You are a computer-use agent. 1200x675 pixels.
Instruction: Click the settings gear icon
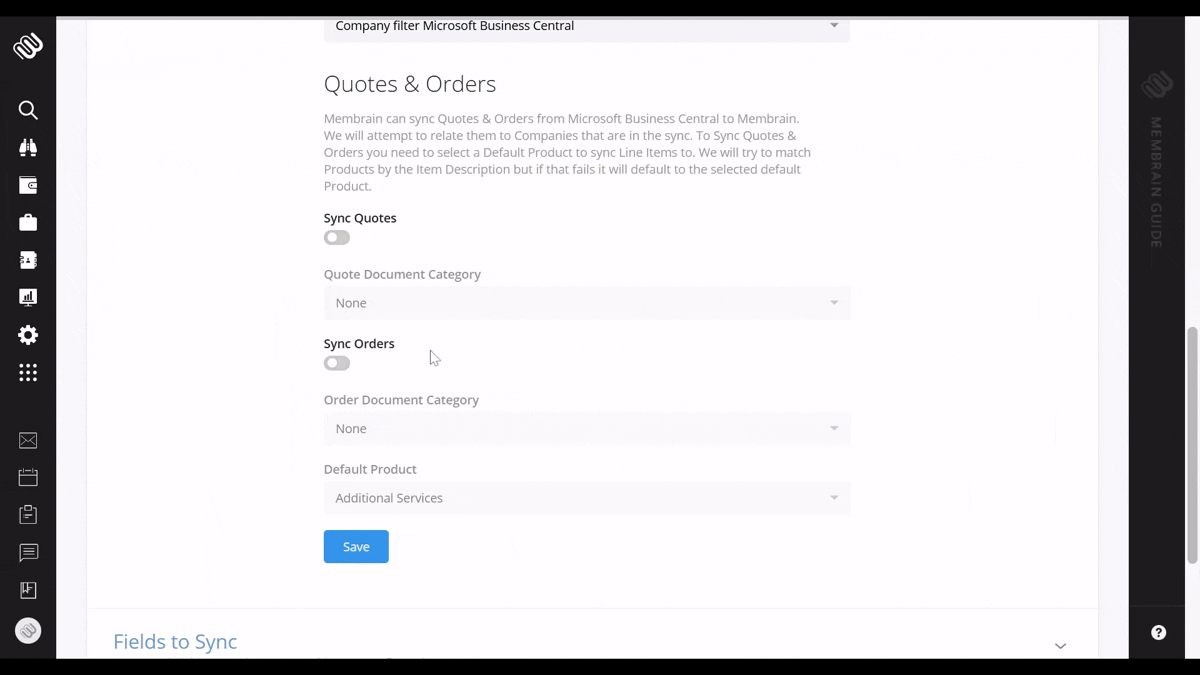click(28, 335)
